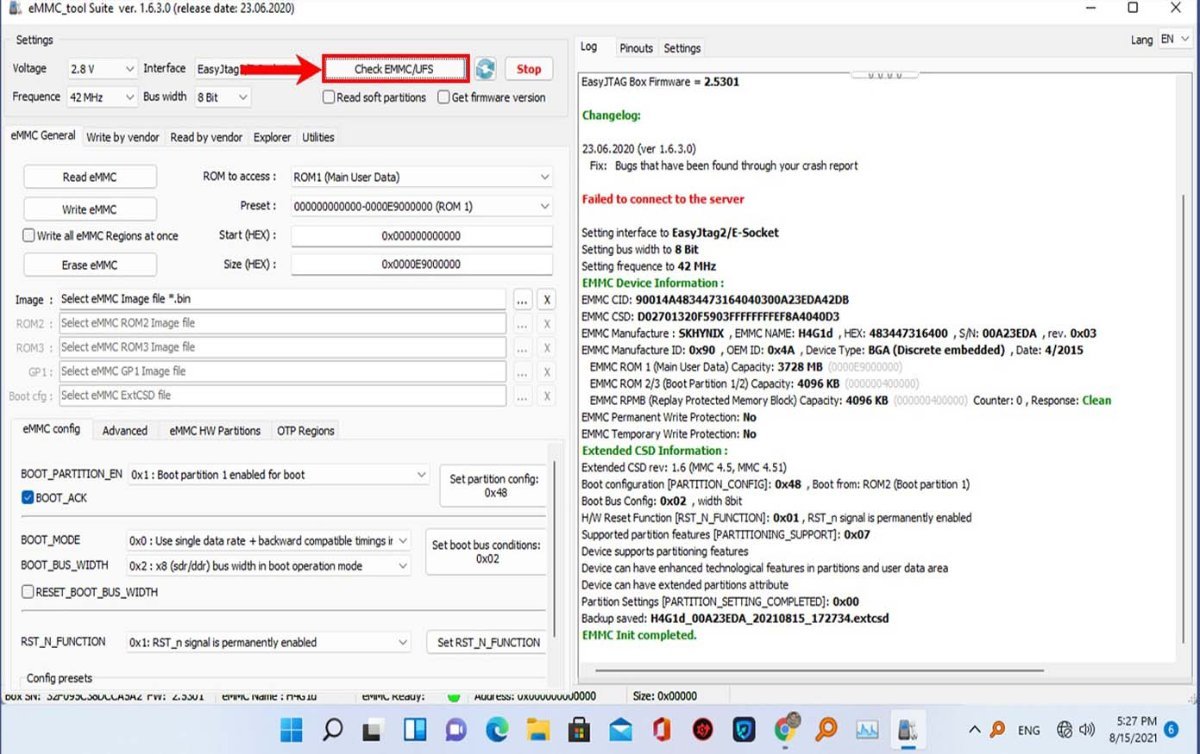Open the Settings tab beside Pinouts
The width and height of the screenshot is (1200, 754).
[682, 48]
